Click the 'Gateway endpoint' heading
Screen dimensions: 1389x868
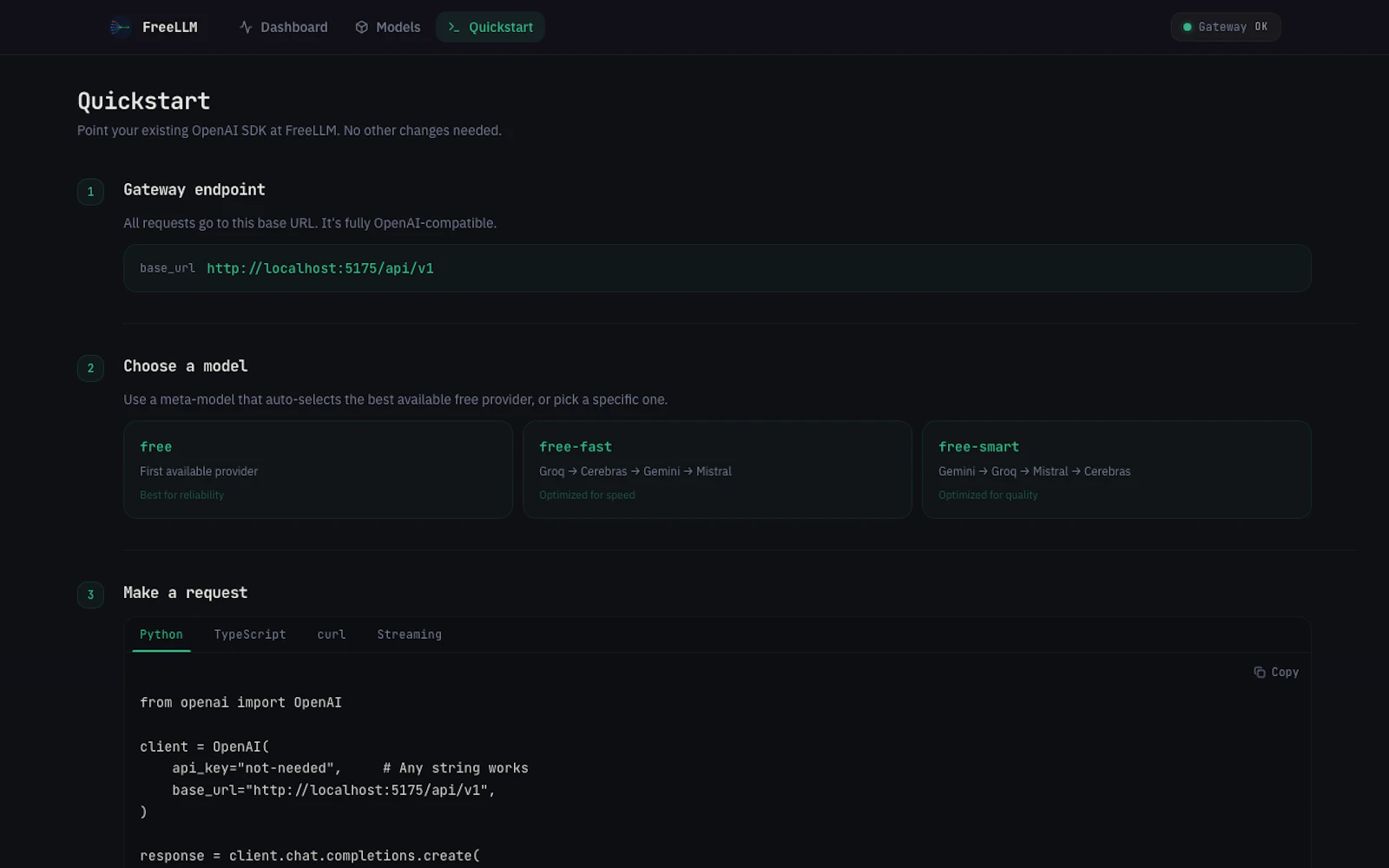pos(194,190)
